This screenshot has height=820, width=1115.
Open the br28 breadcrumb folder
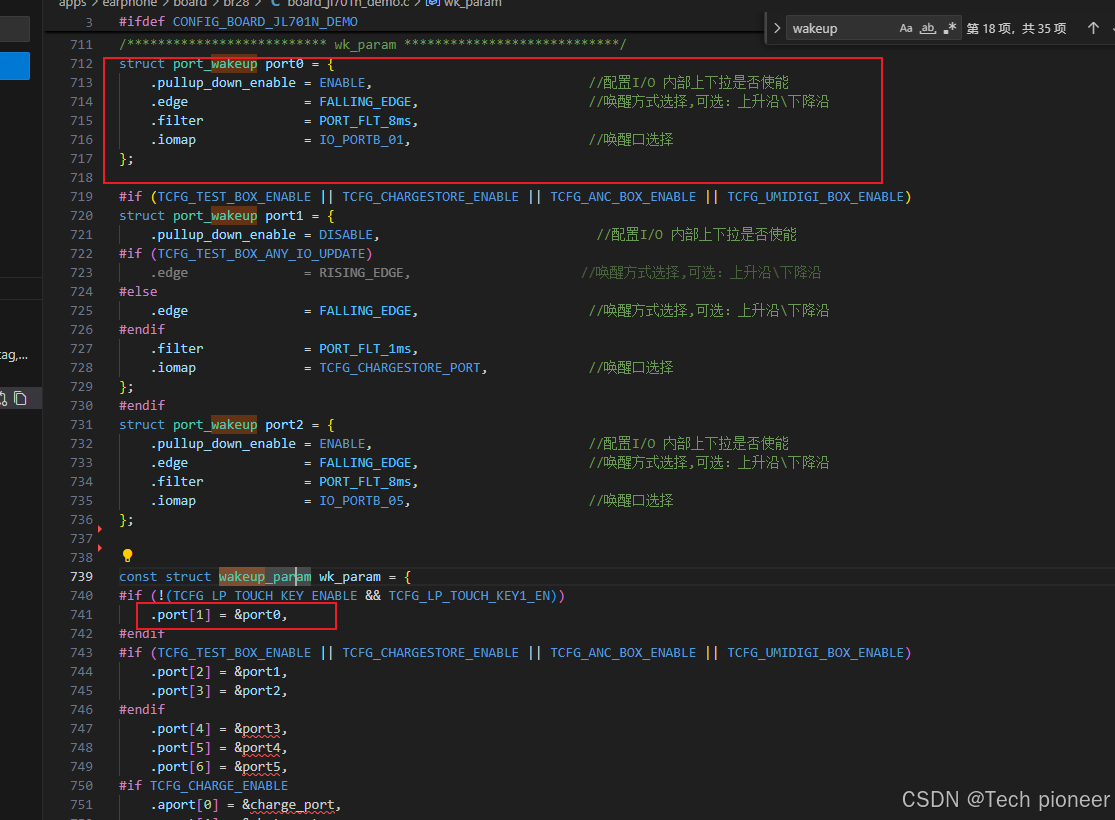pyautogui.click(x=236, y=4)
